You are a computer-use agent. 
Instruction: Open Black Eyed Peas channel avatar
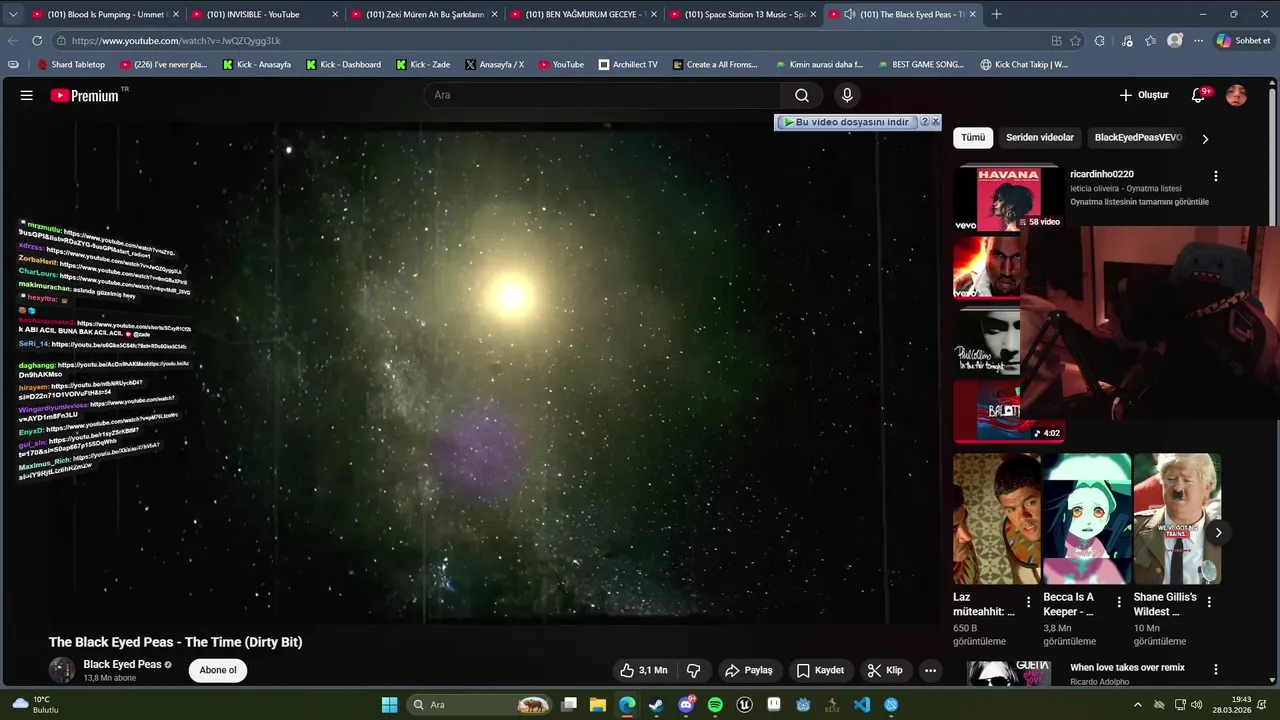(x=62, y=670)
